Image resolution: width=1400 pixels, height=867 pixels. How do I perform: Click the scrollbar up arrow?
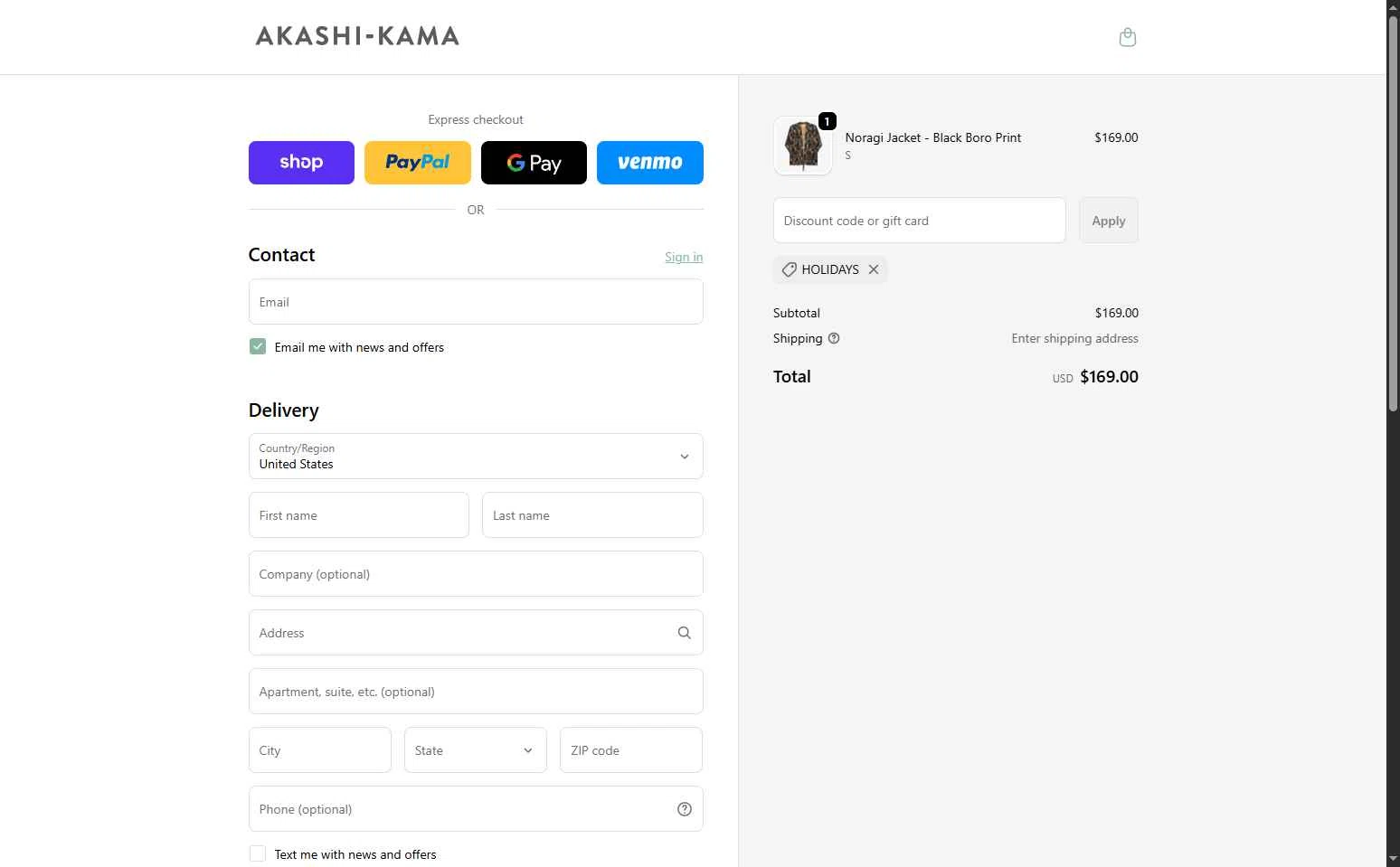pos(1393,7)
